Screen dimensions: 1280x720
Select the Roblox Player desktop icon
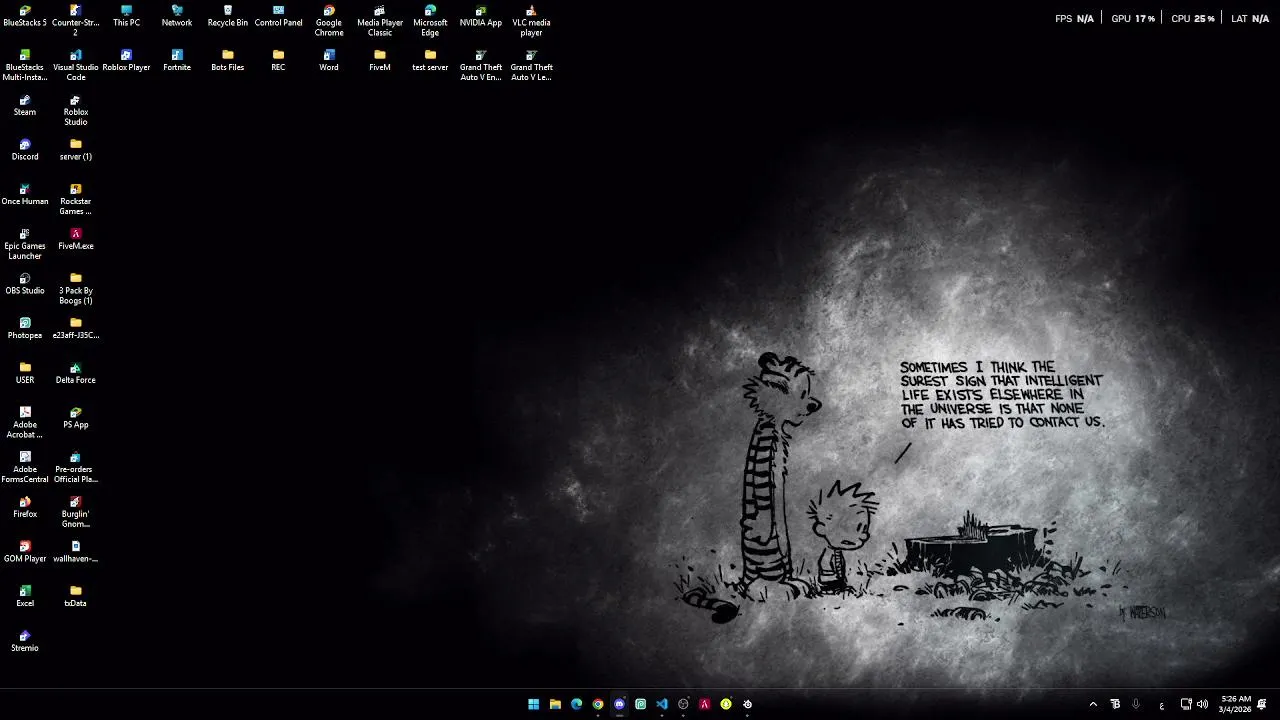point(126,61)
